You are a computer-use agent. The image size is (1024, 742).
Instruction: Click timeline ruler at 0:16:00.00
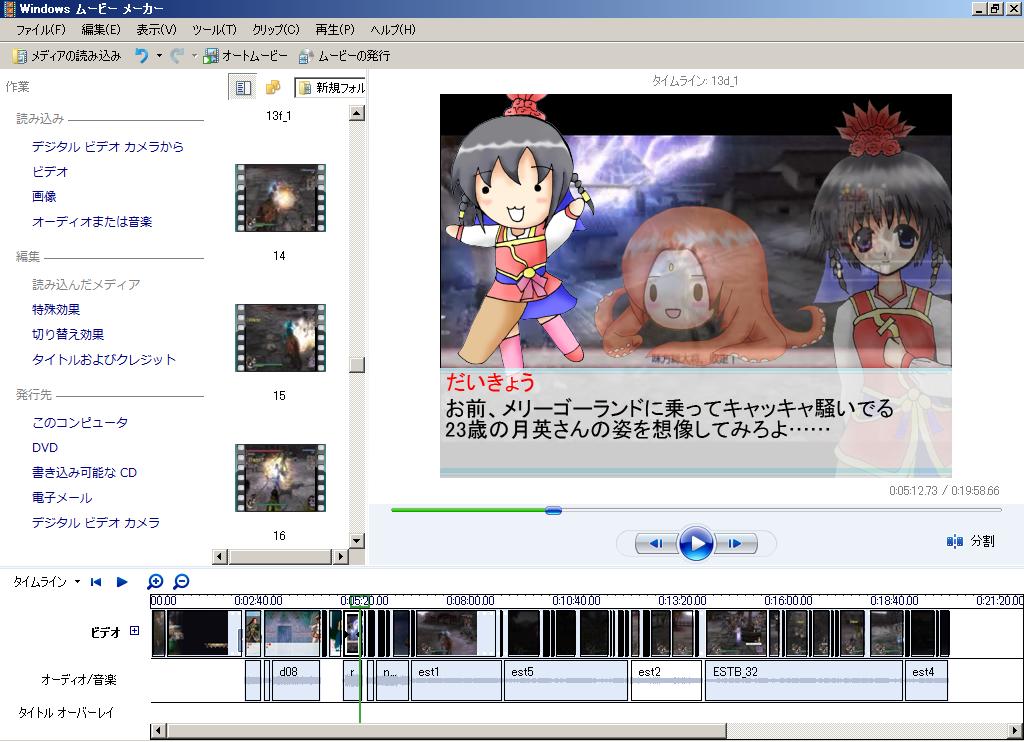click(788, 601)
